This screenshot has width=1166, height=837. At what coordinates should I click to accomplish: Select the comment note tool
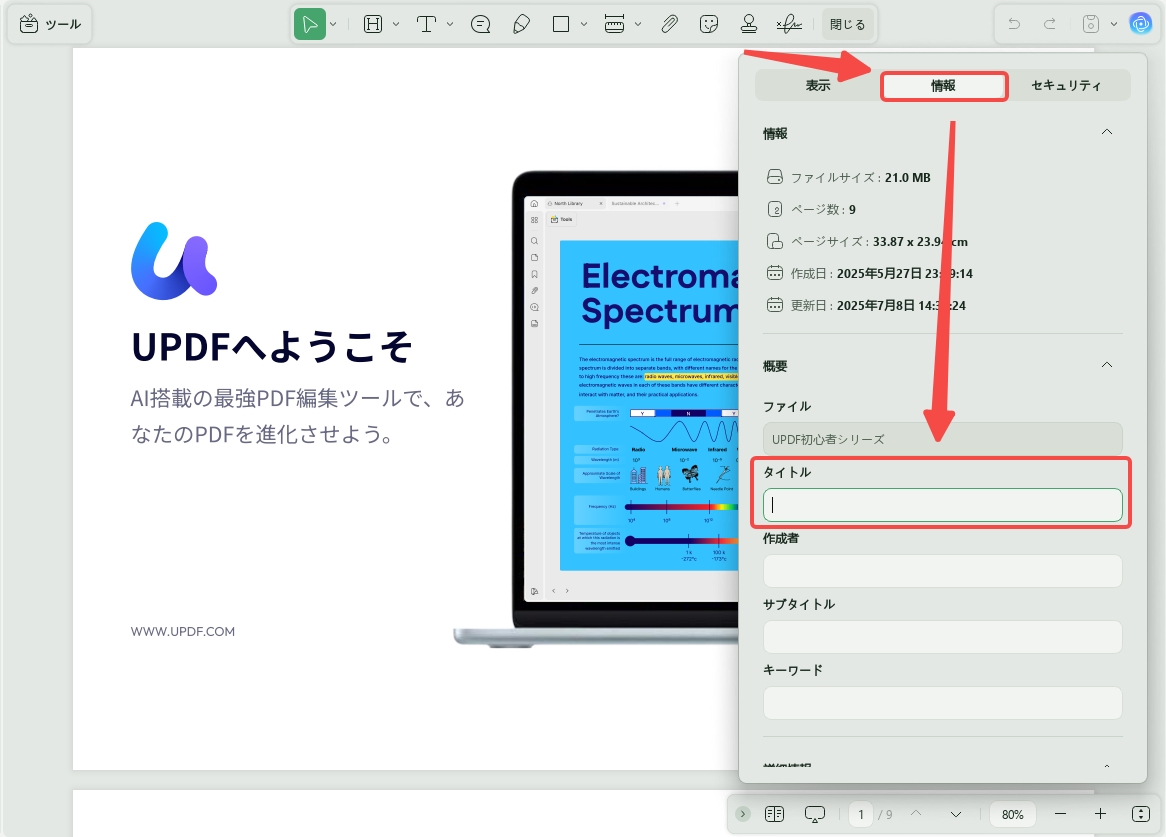(481, 25)
